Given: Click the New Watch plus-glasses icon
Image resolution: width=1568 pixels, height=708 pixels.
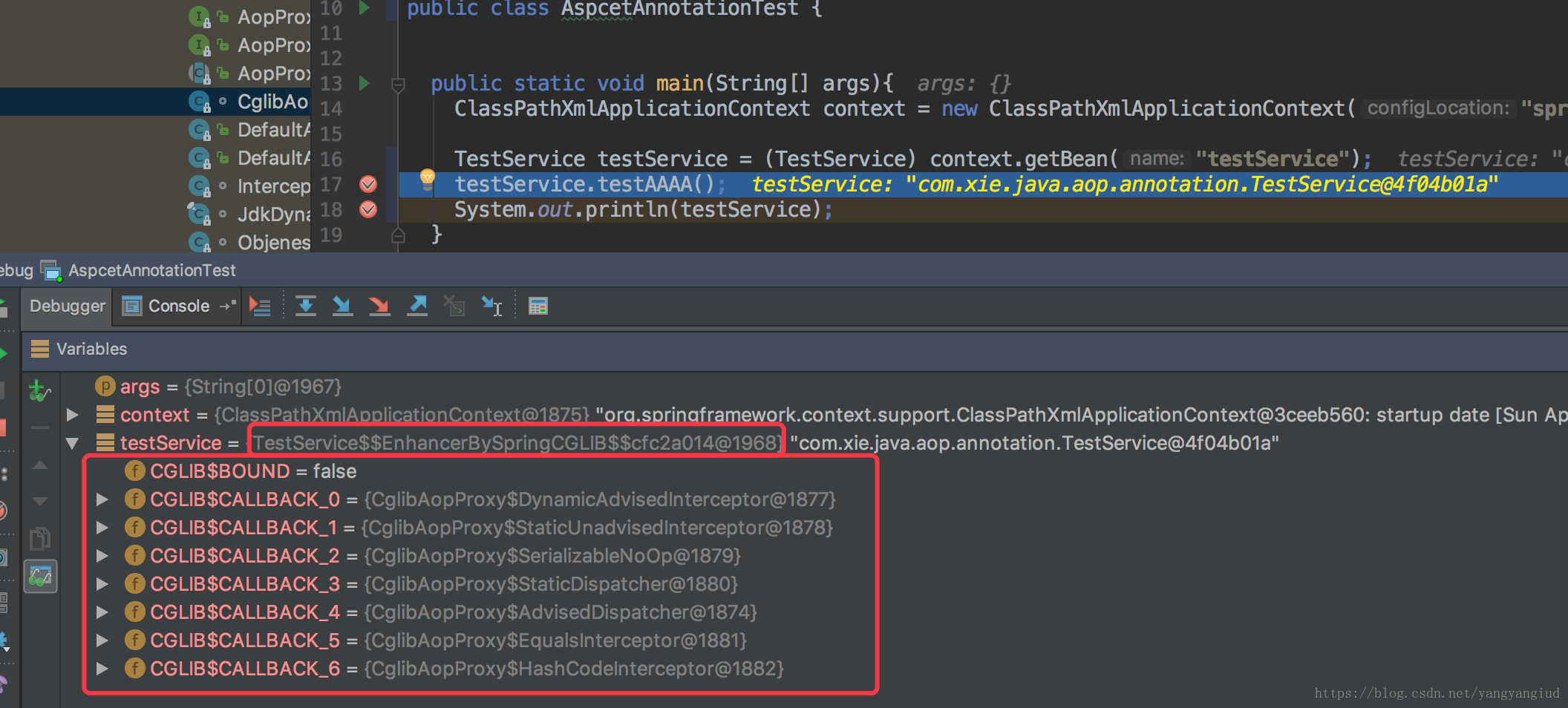Looking at the screenshot, I should pyautogui.click(x=39, y=390).
